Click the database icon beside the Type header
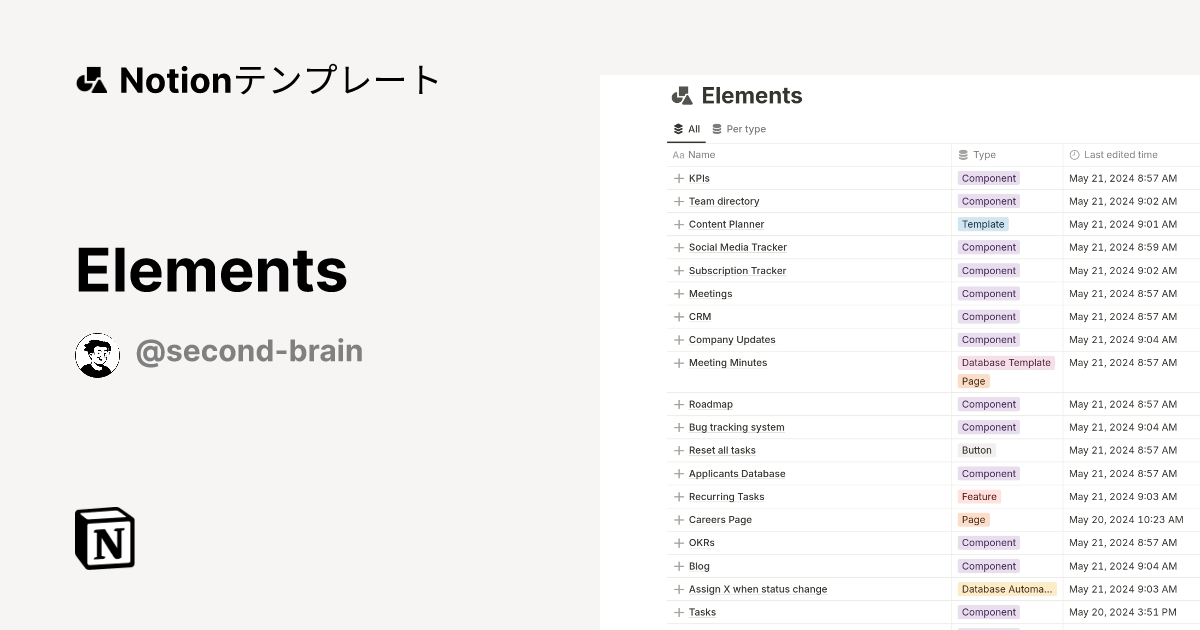The width and height of the screenshot is (1200, 630). [x=963, y=155]
